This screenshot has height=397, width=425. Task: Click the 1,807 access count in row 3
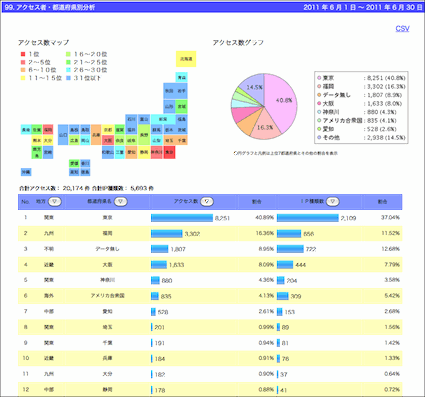pos(178,249)
